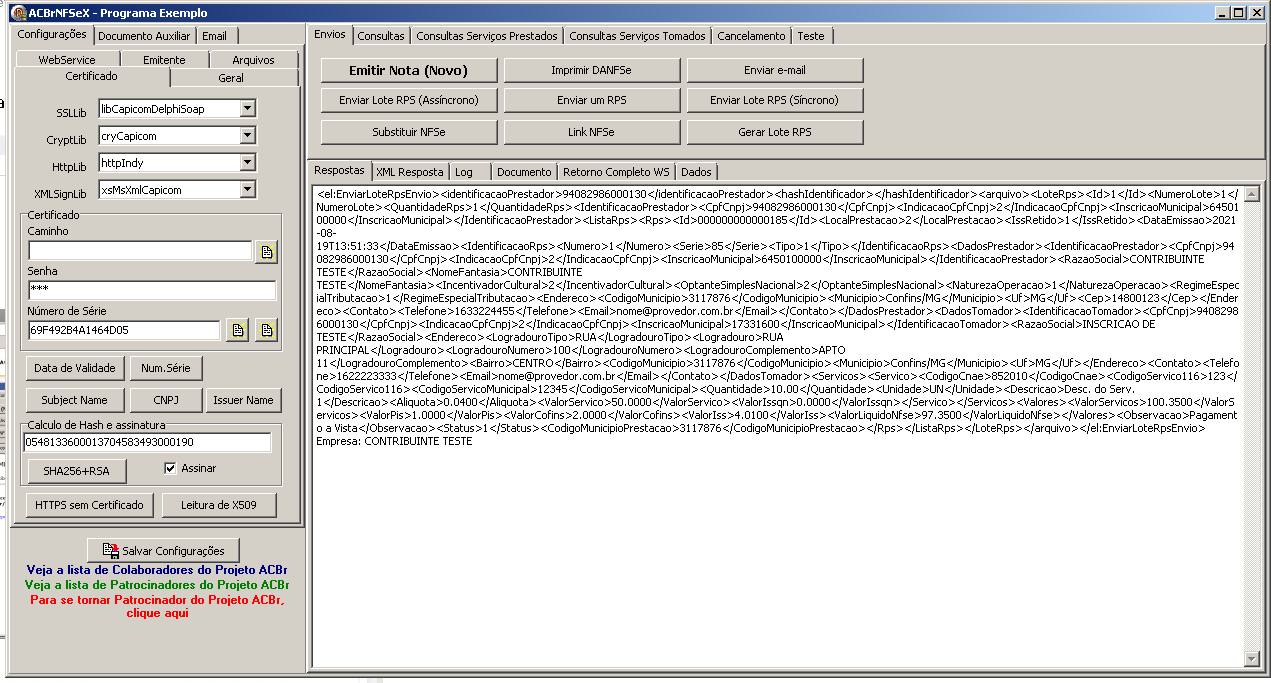Click the HTTPS sem Certificado button

coord(90,505)
